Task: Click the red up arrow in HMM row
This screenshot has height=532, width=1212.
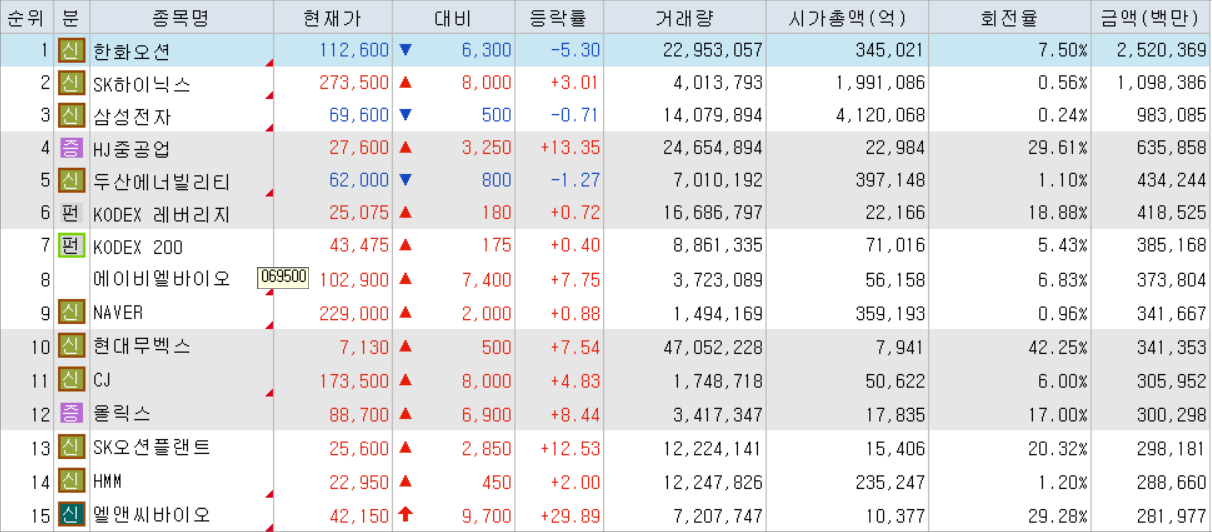Action: 405,481
